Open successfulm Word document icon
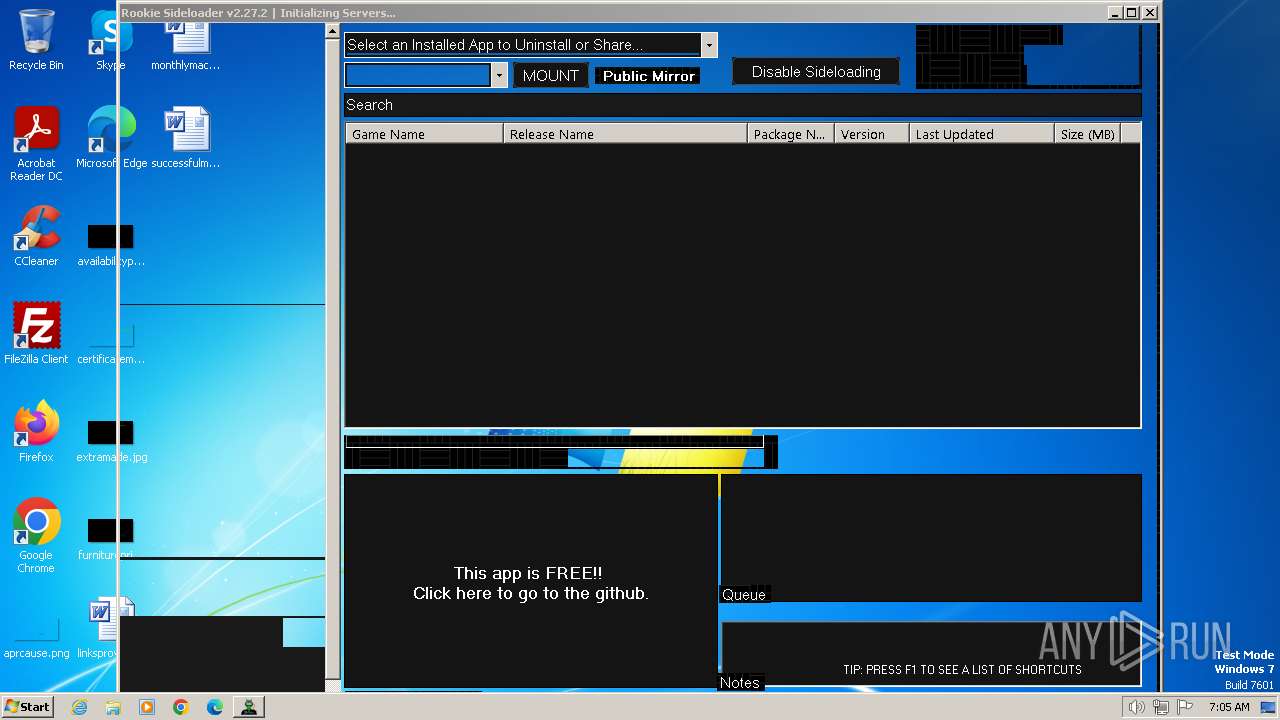 [186, 138]
